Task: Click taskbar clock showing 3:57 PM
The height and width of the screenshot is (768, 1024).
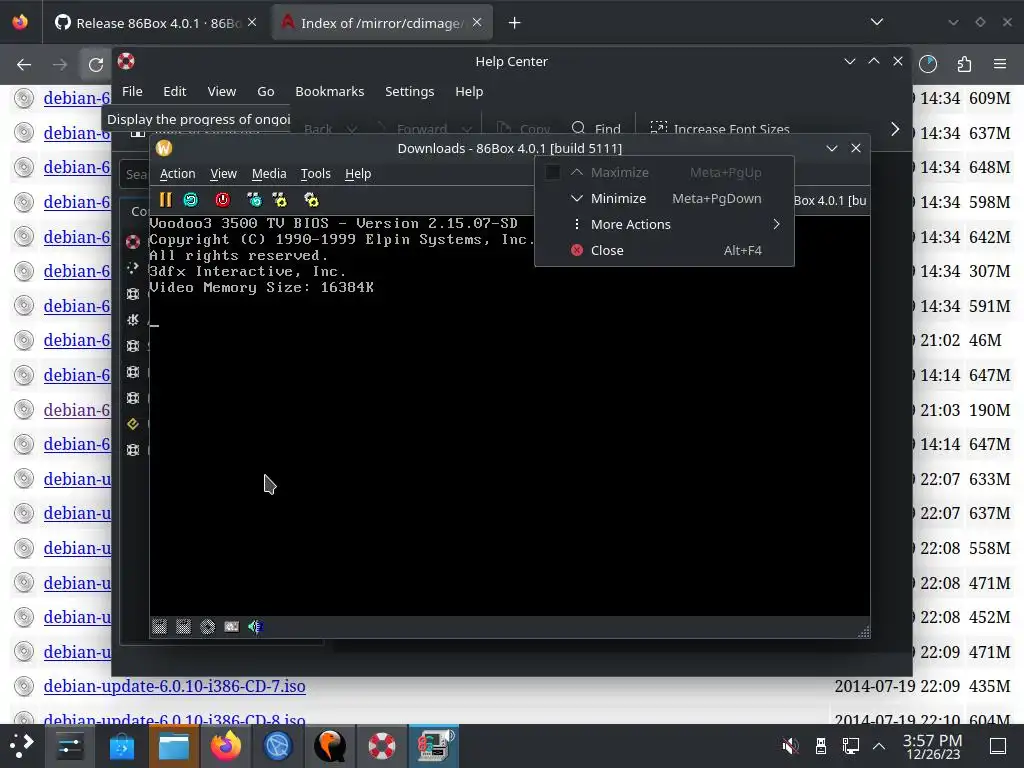Action: click(x=933, y=746)
